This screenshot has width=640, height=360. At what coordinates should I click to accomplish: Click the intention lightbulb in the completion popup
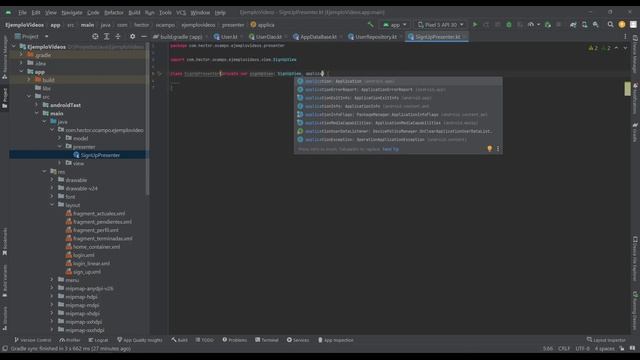pyautogui.click(x=489, y=149)
